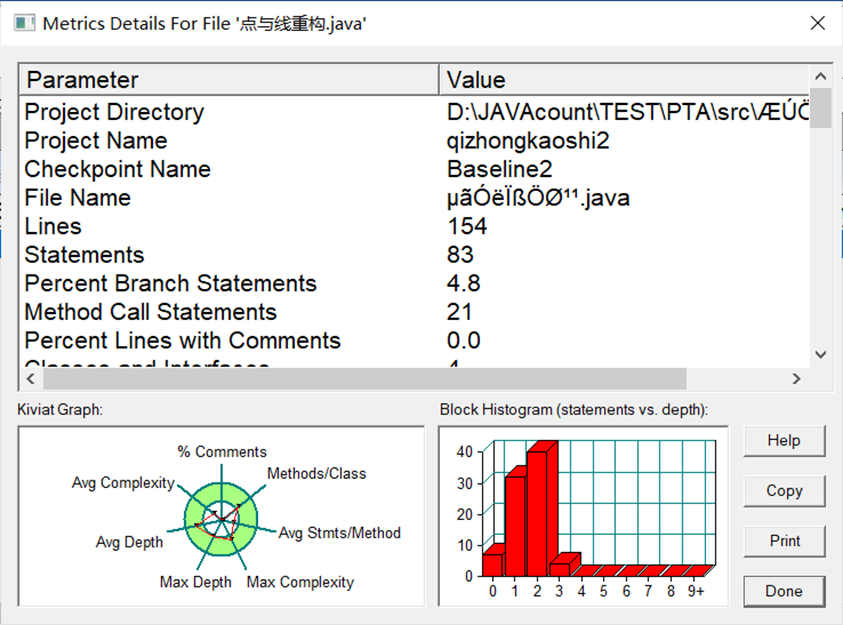Viewport: 843px width, 625px height.
Task: Copy the metrics with Copy button
Action: pyautogui.click(x=784, y=491)
